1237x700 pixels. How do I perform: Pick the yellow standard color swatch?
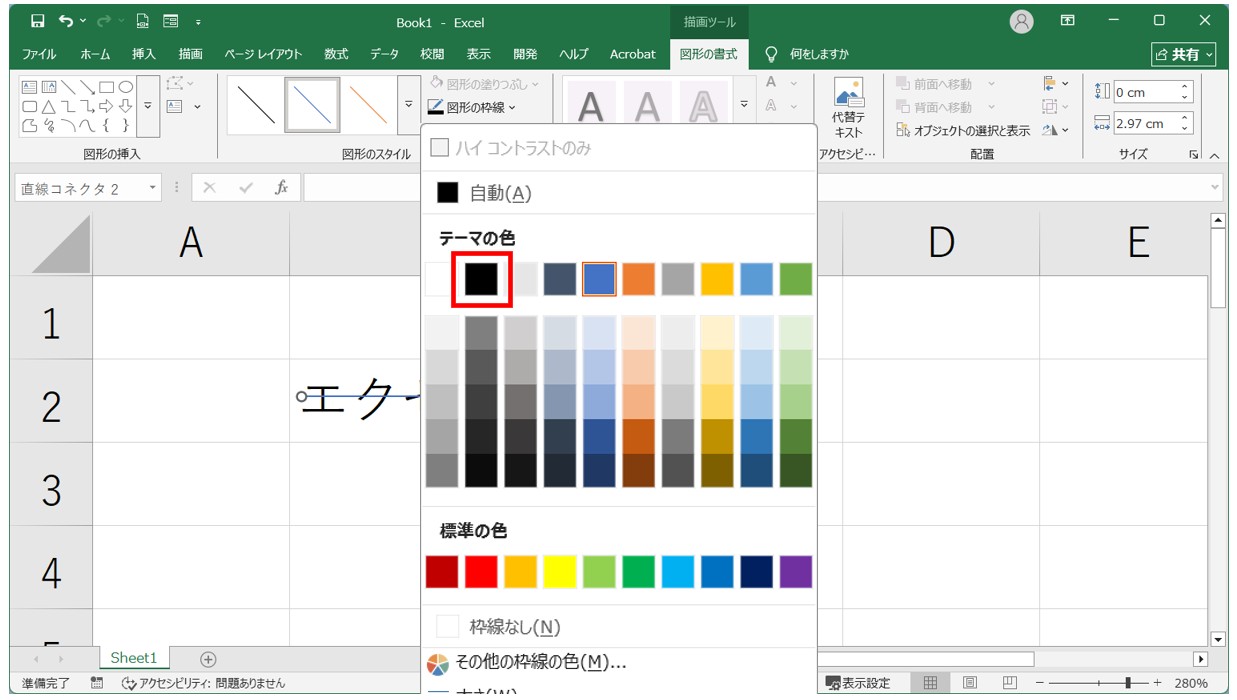coord(560,572)
